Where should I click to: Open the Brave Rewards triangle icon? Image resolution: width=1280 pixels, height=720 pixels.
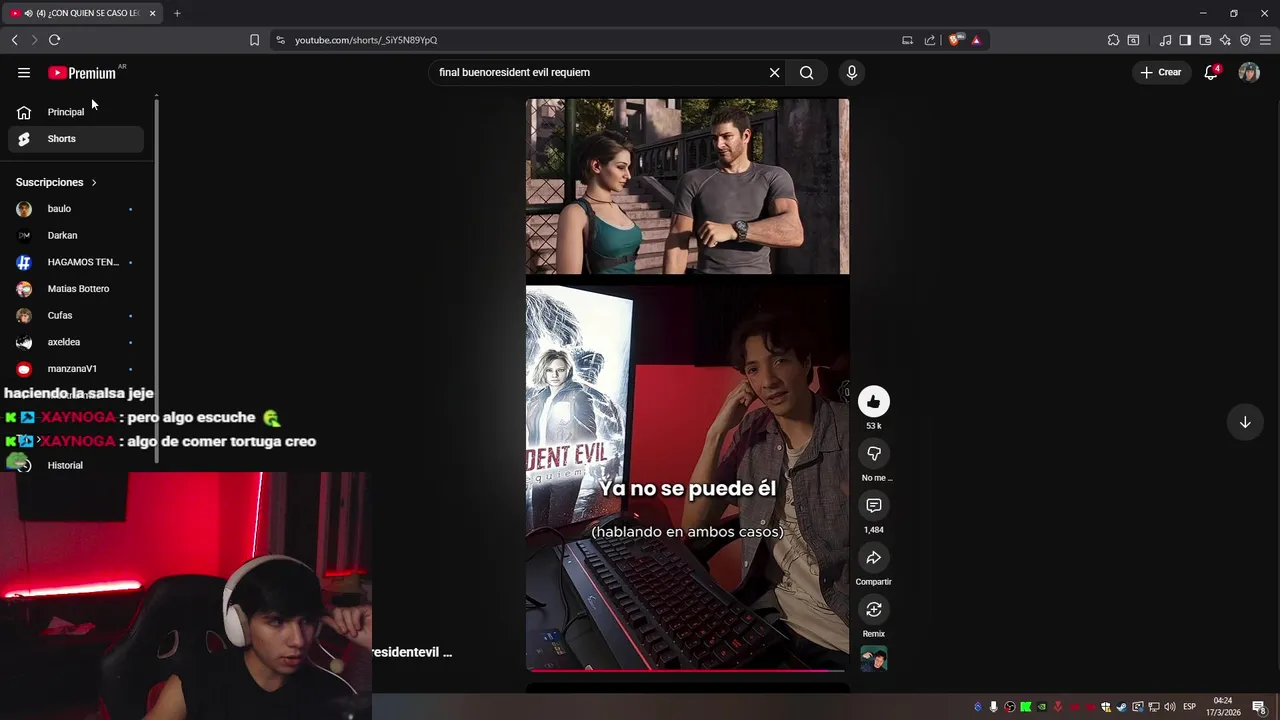click(976, 40)
